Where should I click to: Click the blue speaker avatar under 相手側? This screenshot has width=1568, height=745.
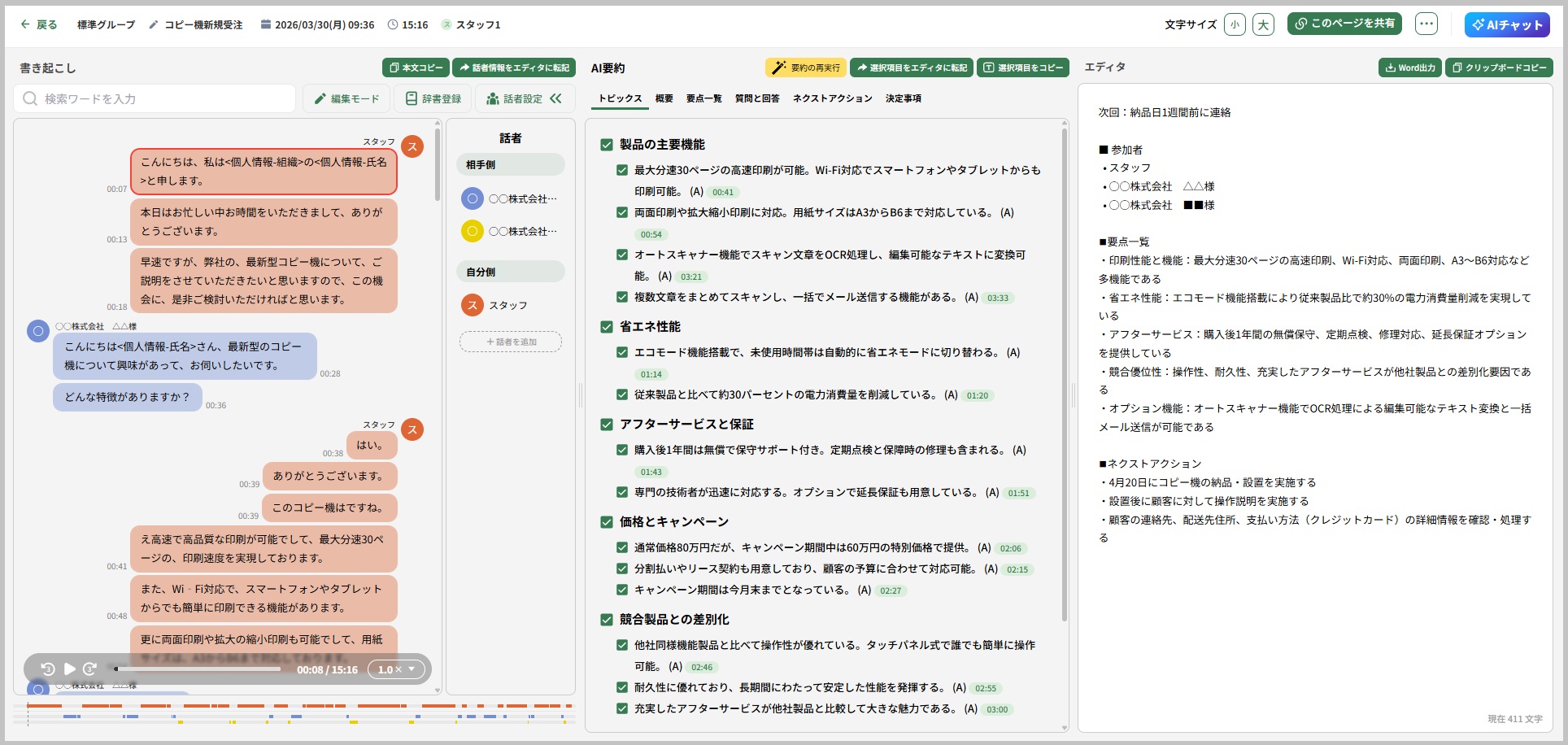[473, 198]
